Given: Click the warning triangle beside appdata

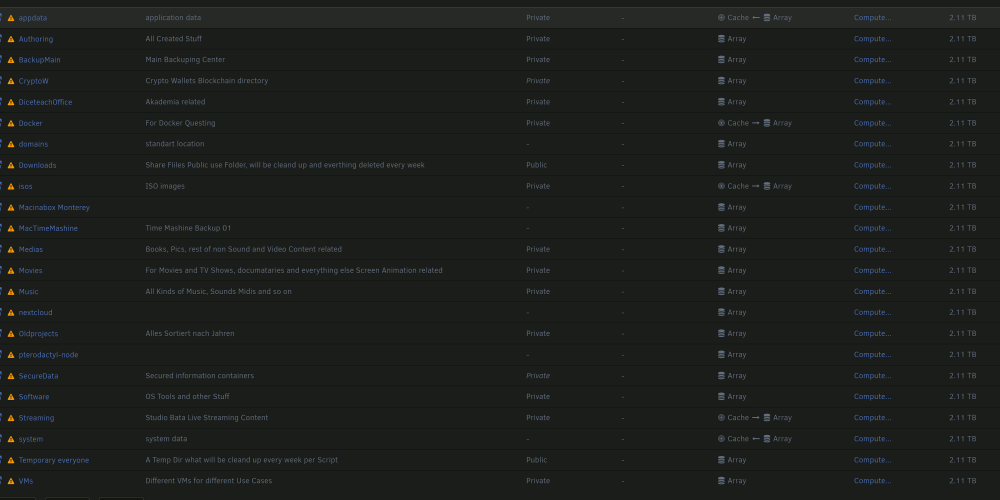Looking at the screenshot, I should (x=11, y=18).
